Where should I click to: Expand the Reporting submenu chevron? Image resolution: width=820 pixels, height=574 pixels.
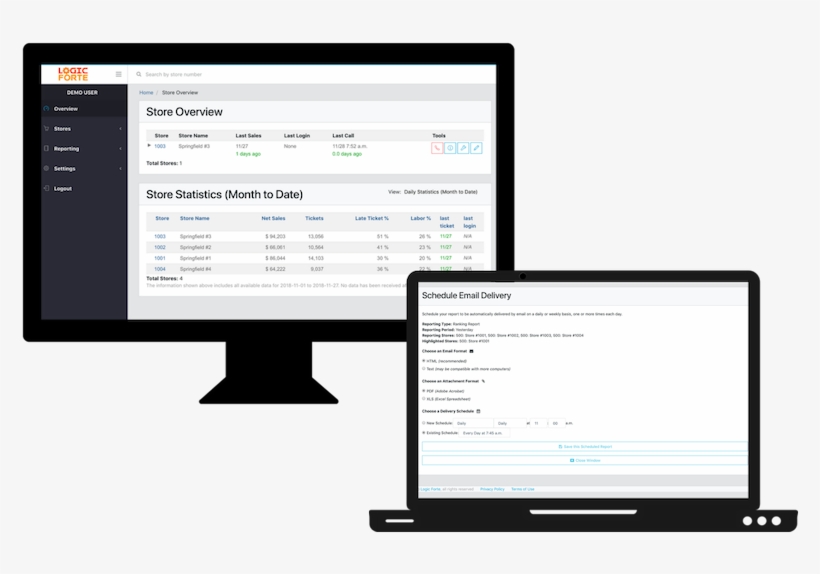point(120,148)
